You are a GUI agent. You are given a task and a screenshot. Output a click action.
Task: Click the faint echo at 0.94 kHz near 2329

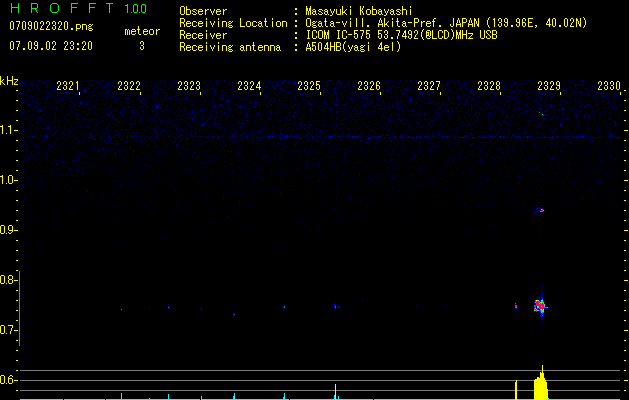tap(540, 210)
